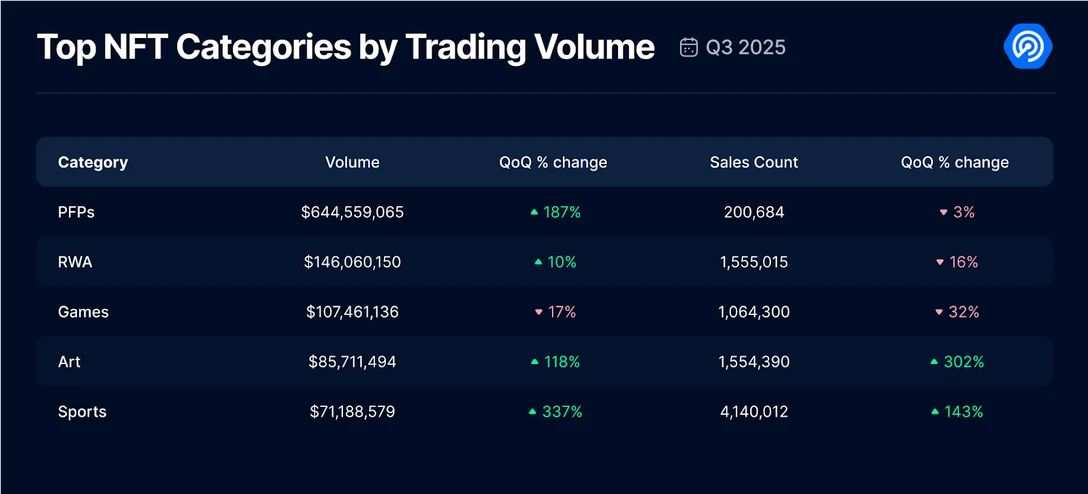Click the Top NFT Categories title
1088x494 pixels.
(345, 47)
